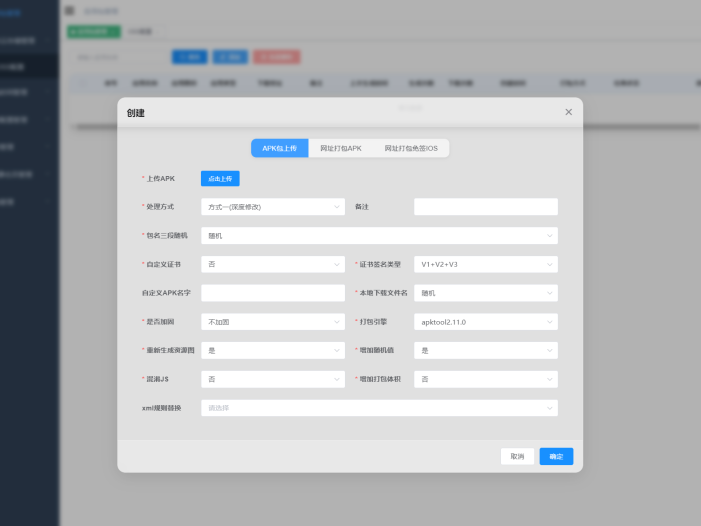Switch to the APK包上传 tab

point(279,148)
